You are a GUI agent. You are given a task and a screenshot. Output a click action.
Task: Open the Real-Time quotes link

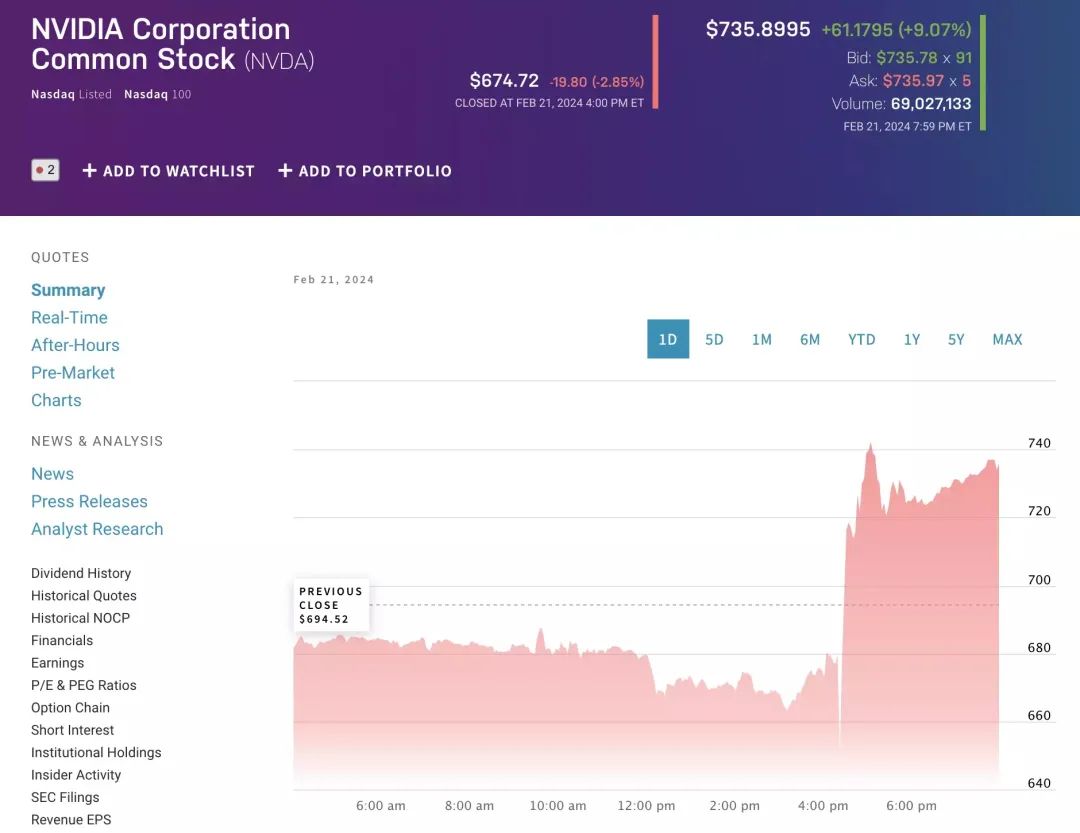(x=69, y=317)
